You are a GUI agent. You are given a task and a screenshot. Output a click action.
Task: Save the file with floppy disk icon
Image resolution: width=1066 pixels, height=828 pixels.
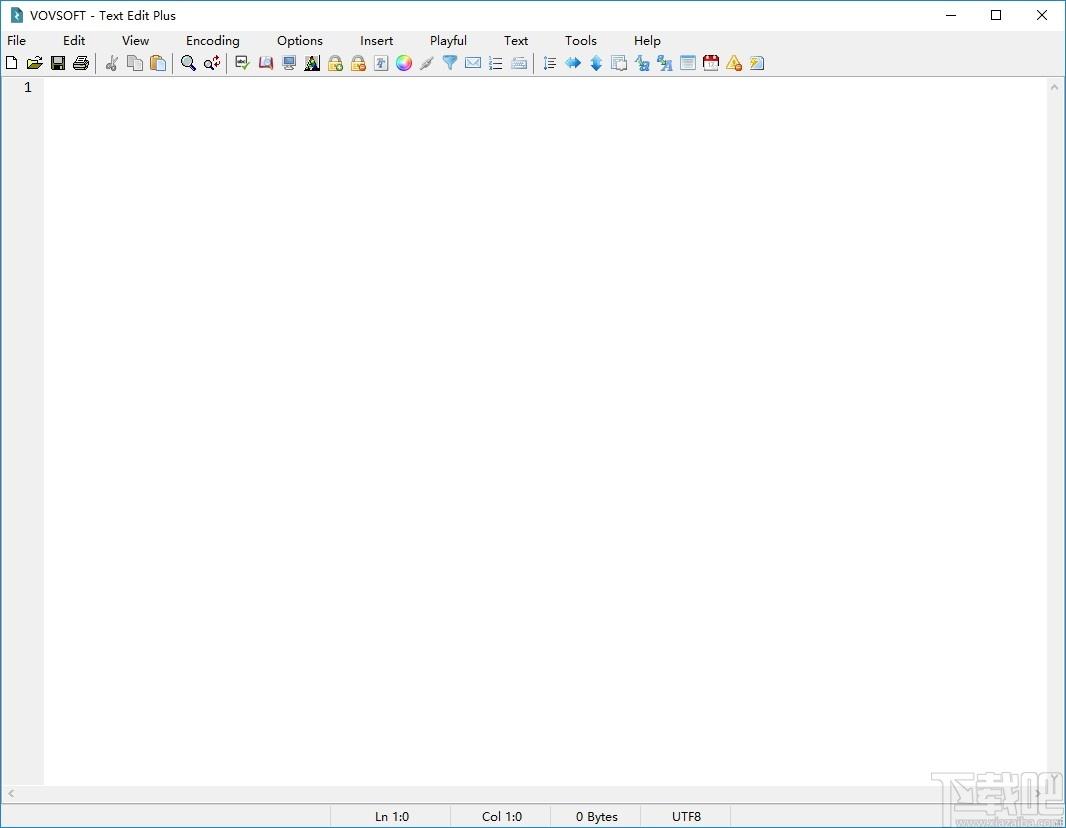click(x=58, y=63)
